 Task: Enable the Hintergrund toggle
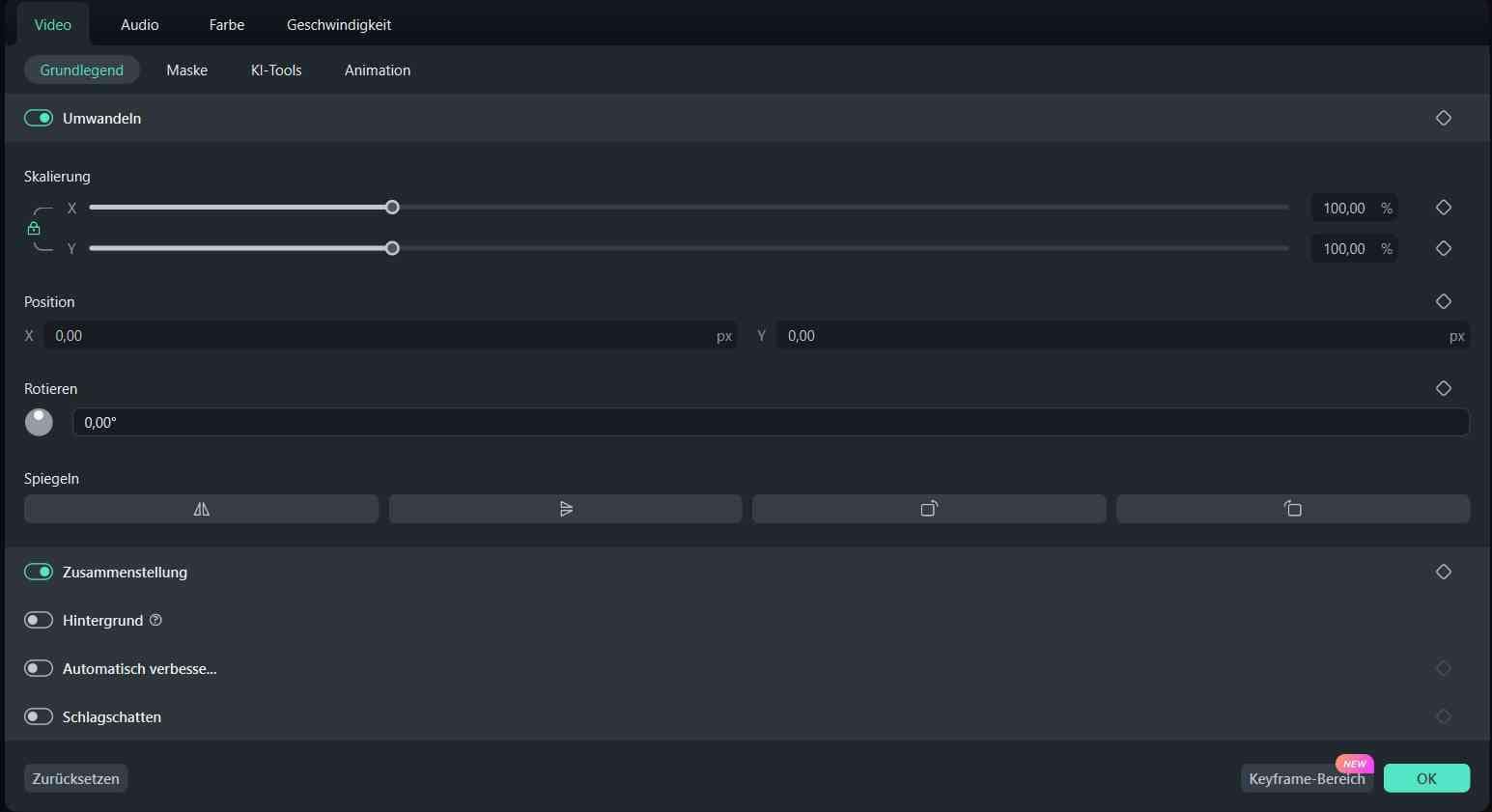[39, 620]
